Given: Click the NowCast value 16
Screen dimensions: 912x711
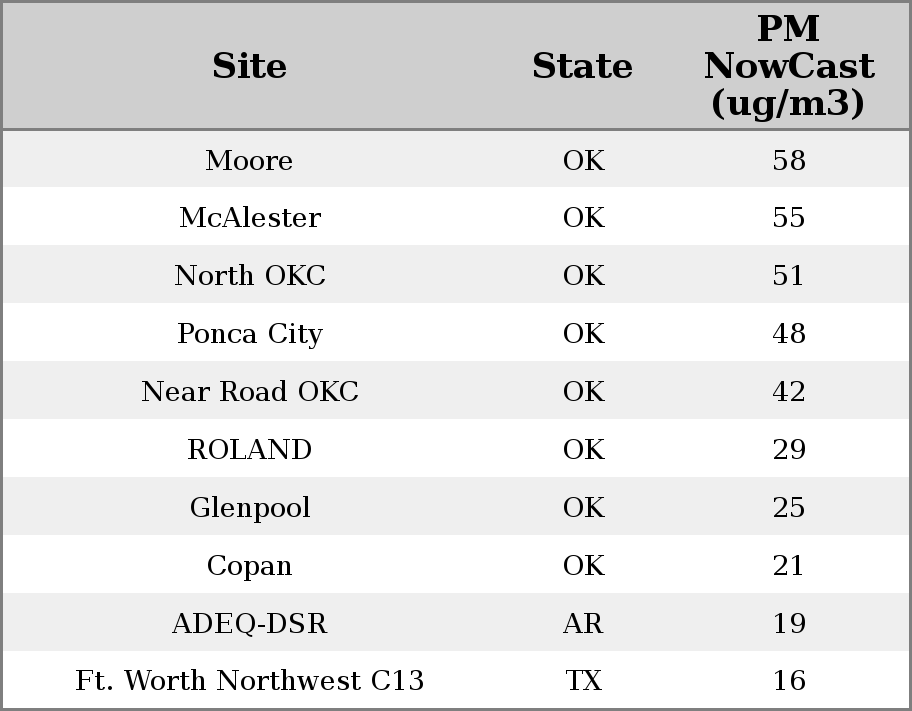Looking at the screenshot, I should 788,681.
